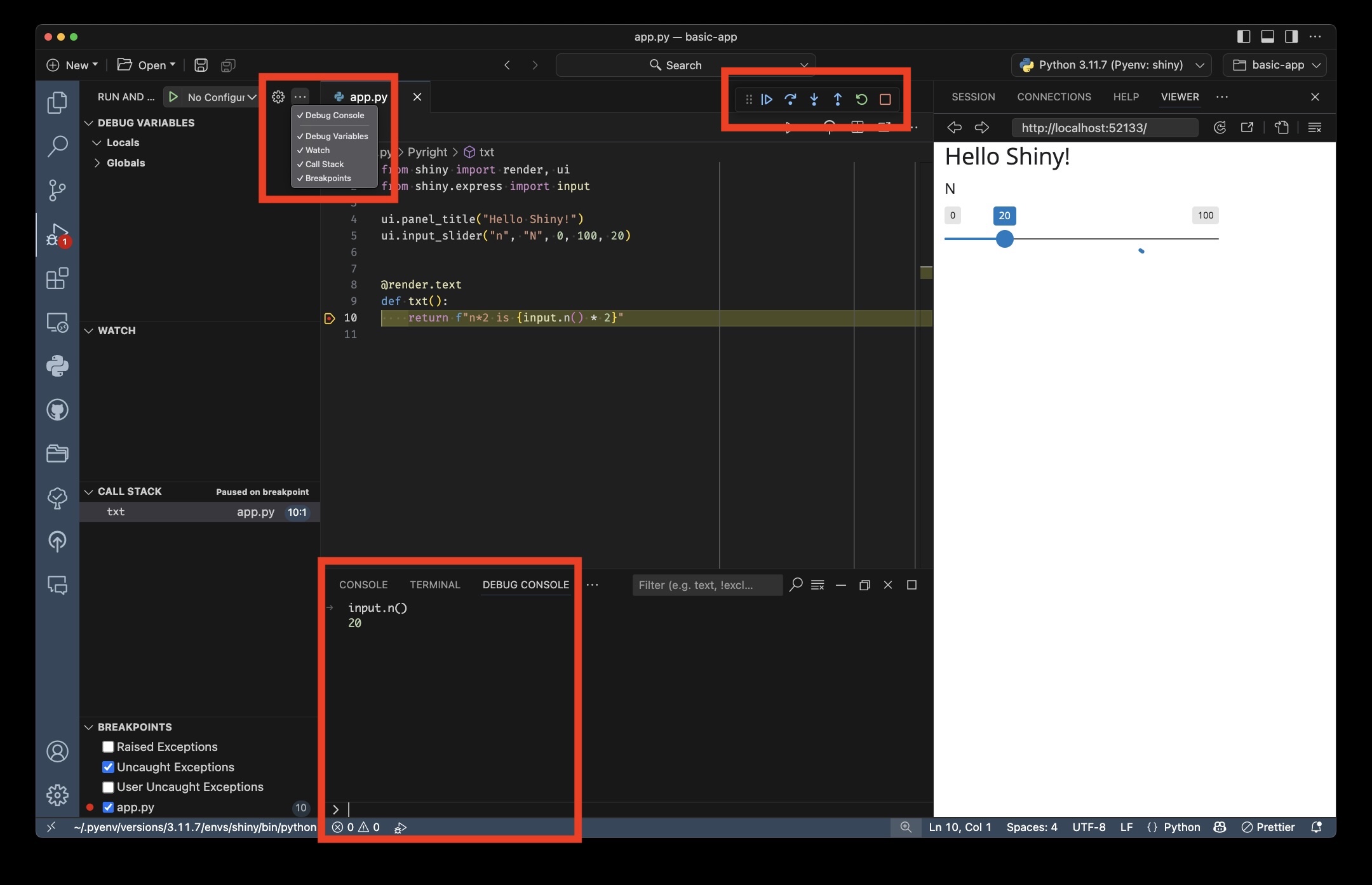Image resolution: width=1372 pixels, height=885 pixels.
Task: Click the N slider handle at 20
Action: pos(1004,239)
